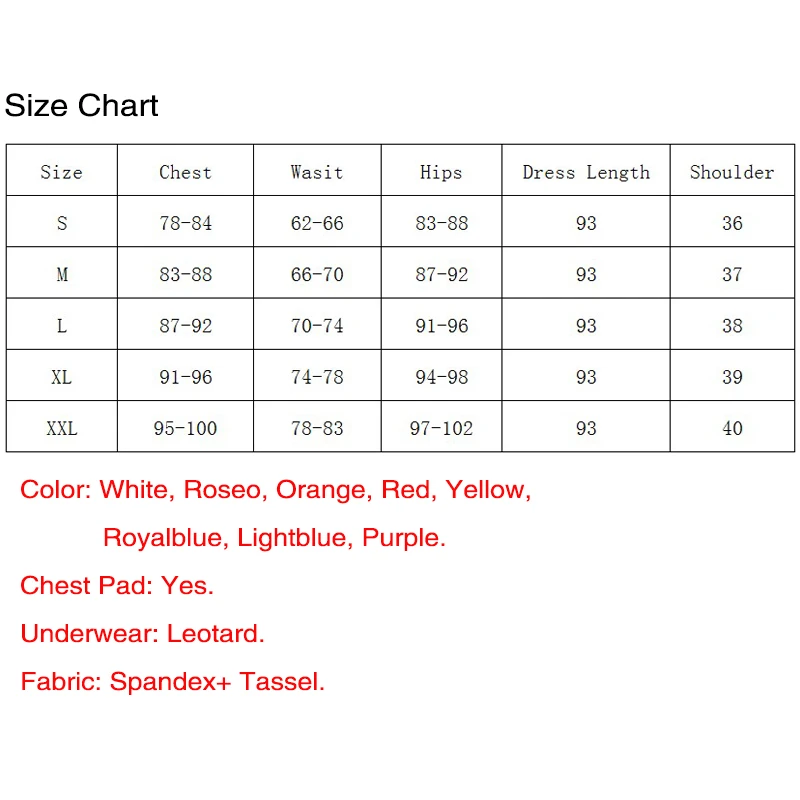800x800 pixels.
Task: Select the Shoulder column header
Action: pos(732,172)
